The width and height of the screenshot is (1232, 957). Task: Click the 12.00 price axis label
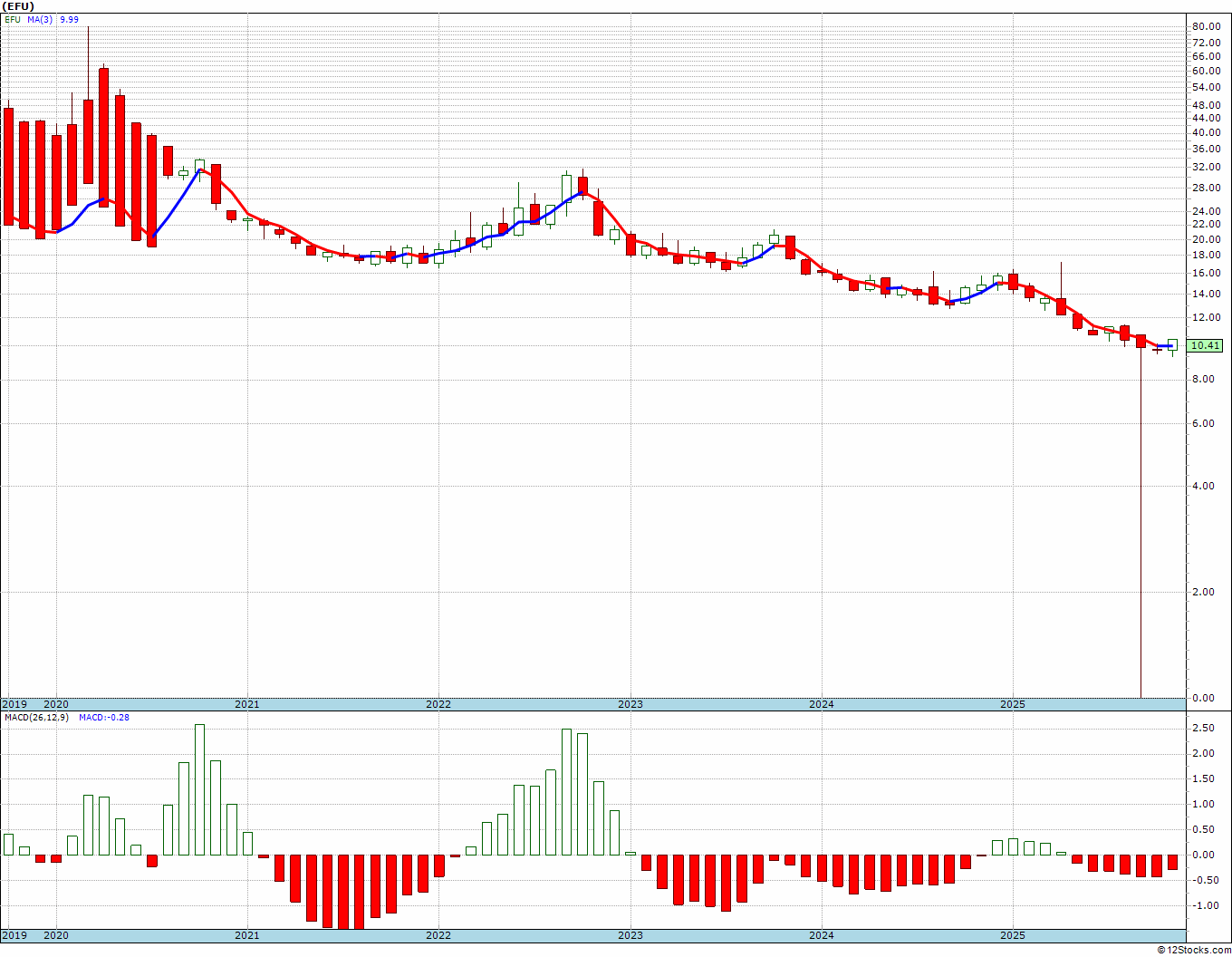[x=1206, y=318]
